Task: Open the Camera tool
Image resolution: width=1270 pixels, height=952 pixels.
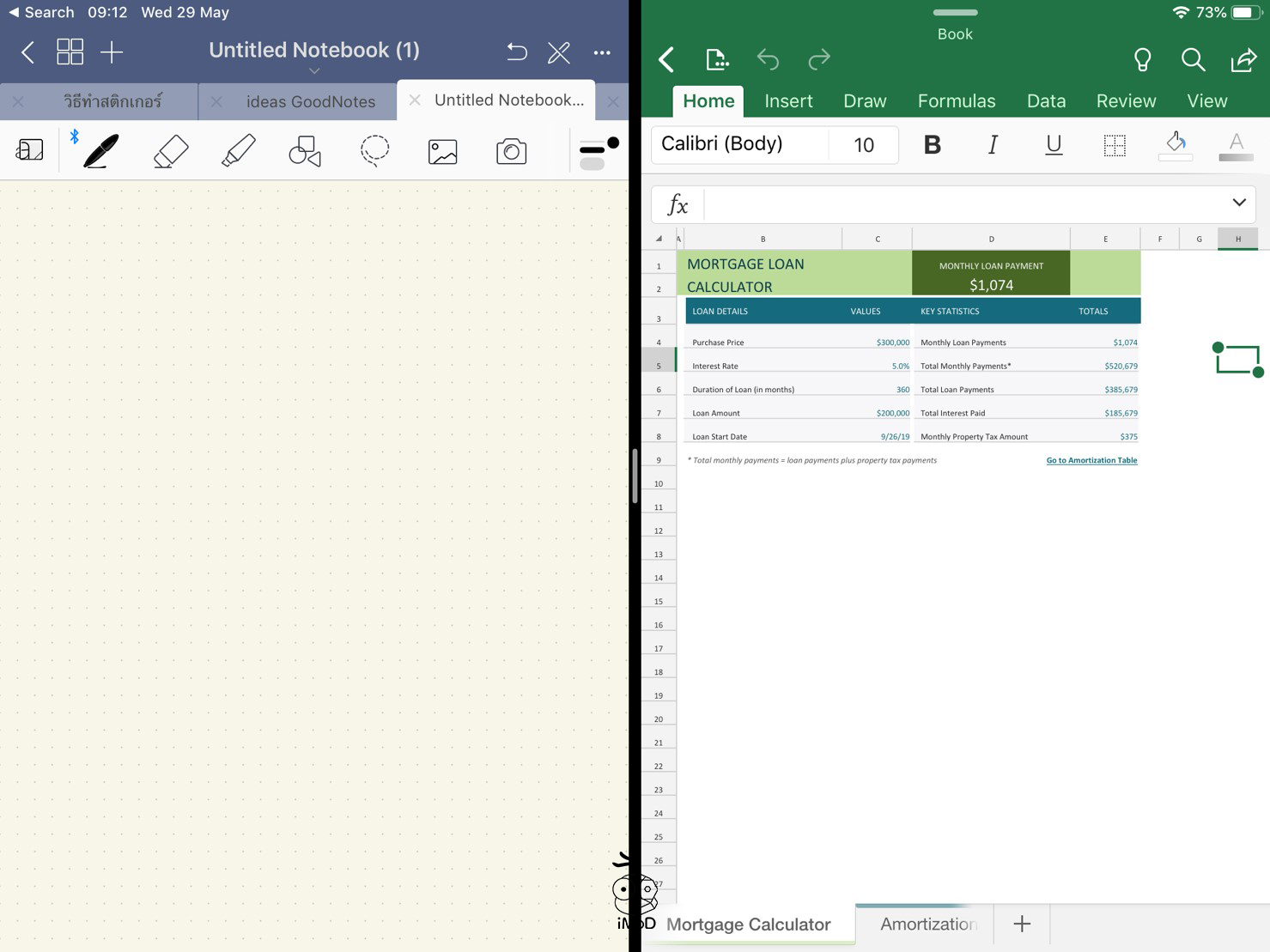Action: 511,152
